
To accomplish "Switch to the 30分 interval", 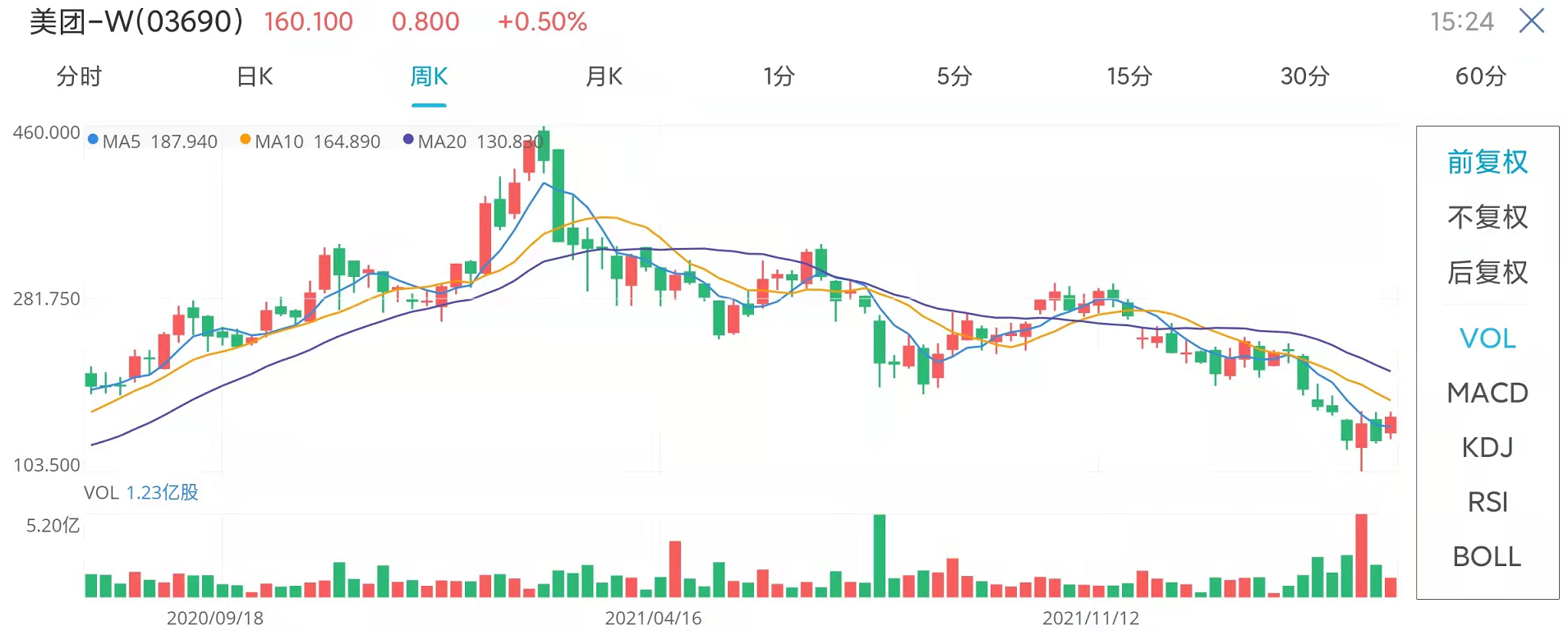I will coord(1304,76).
